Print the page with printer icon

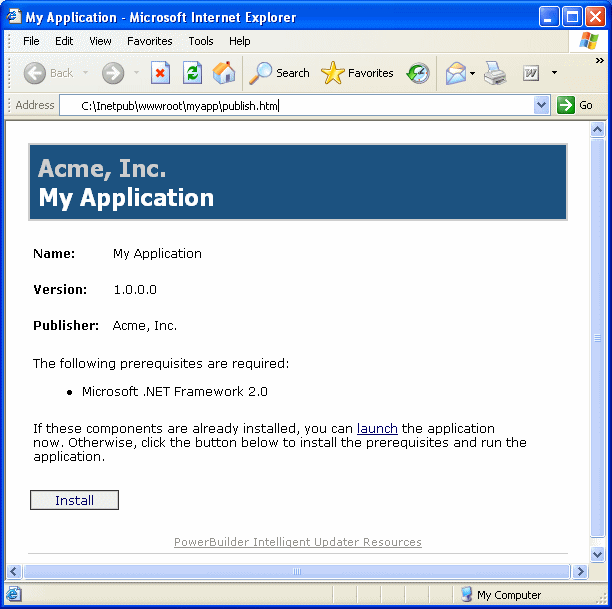click(495, 73)
